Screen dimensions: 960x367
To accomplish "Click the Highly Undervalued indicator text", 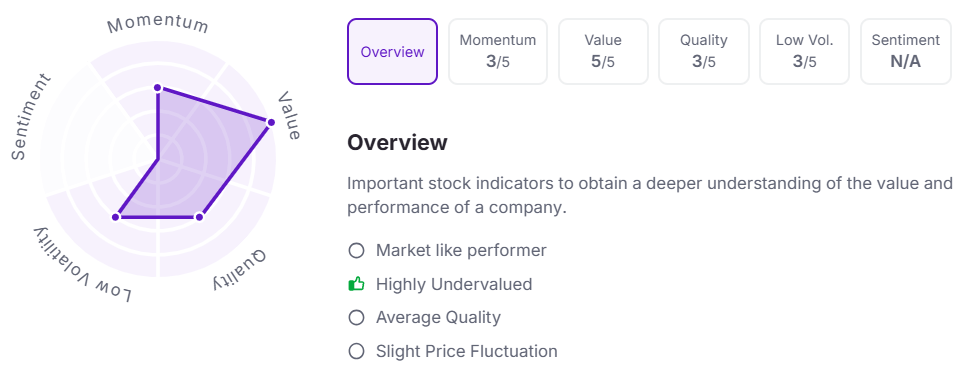I will [x=454, y=284].
